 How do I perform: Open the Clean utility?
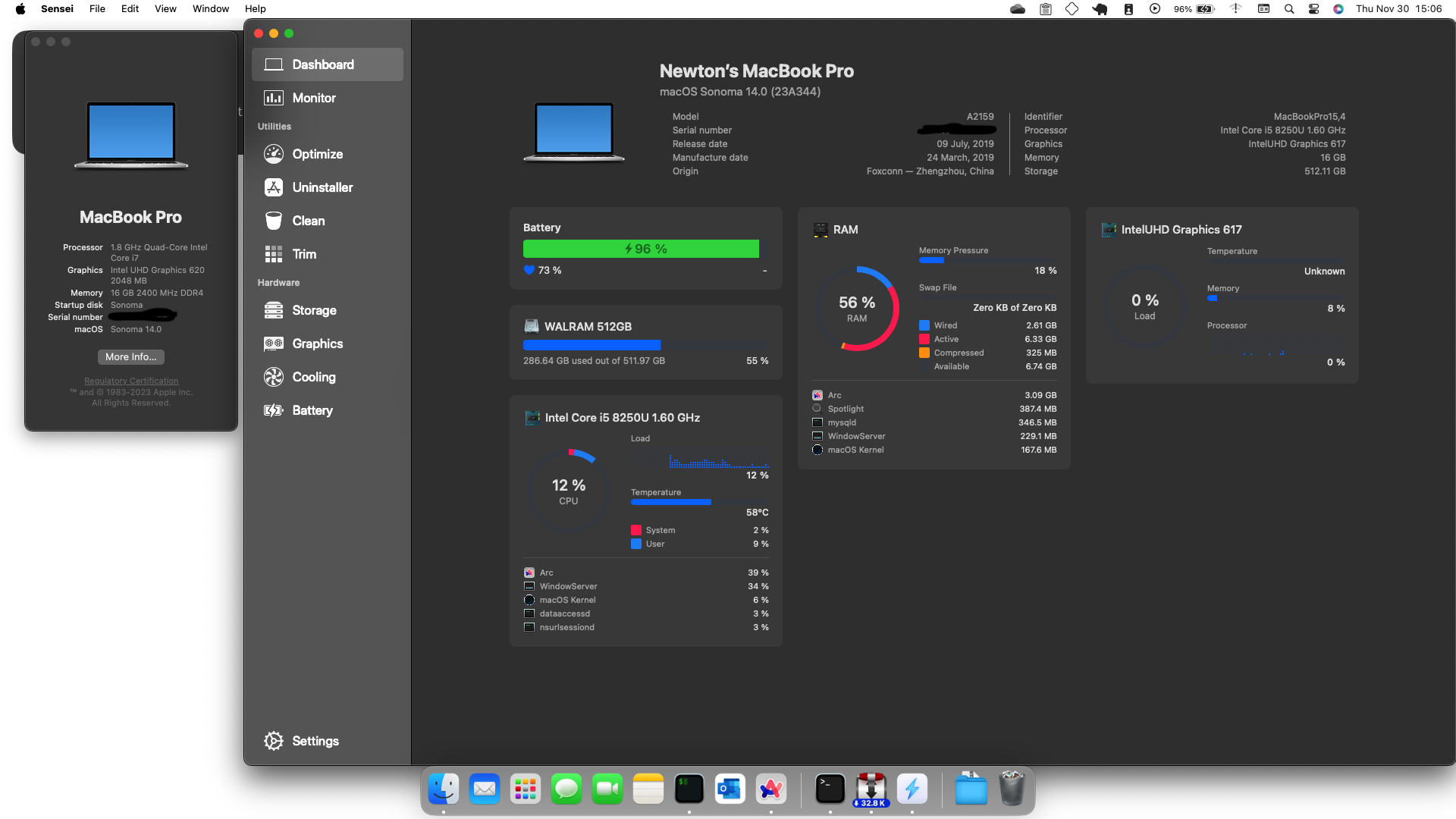pos(308,221)
